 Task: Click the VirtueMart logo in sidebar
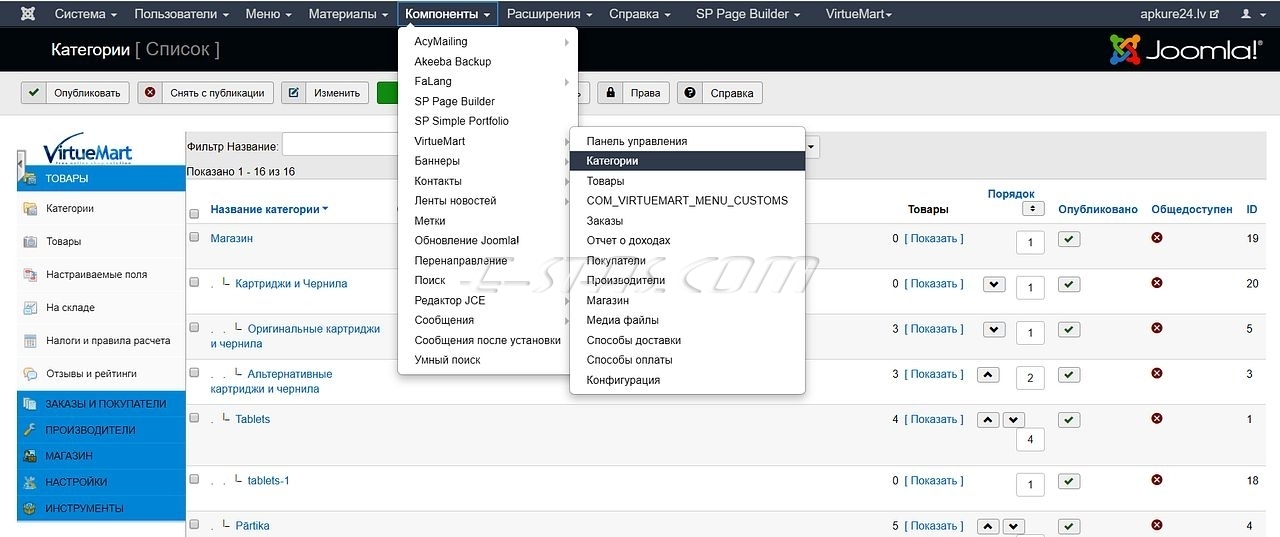pyautogui.click(x=87, y=151)
